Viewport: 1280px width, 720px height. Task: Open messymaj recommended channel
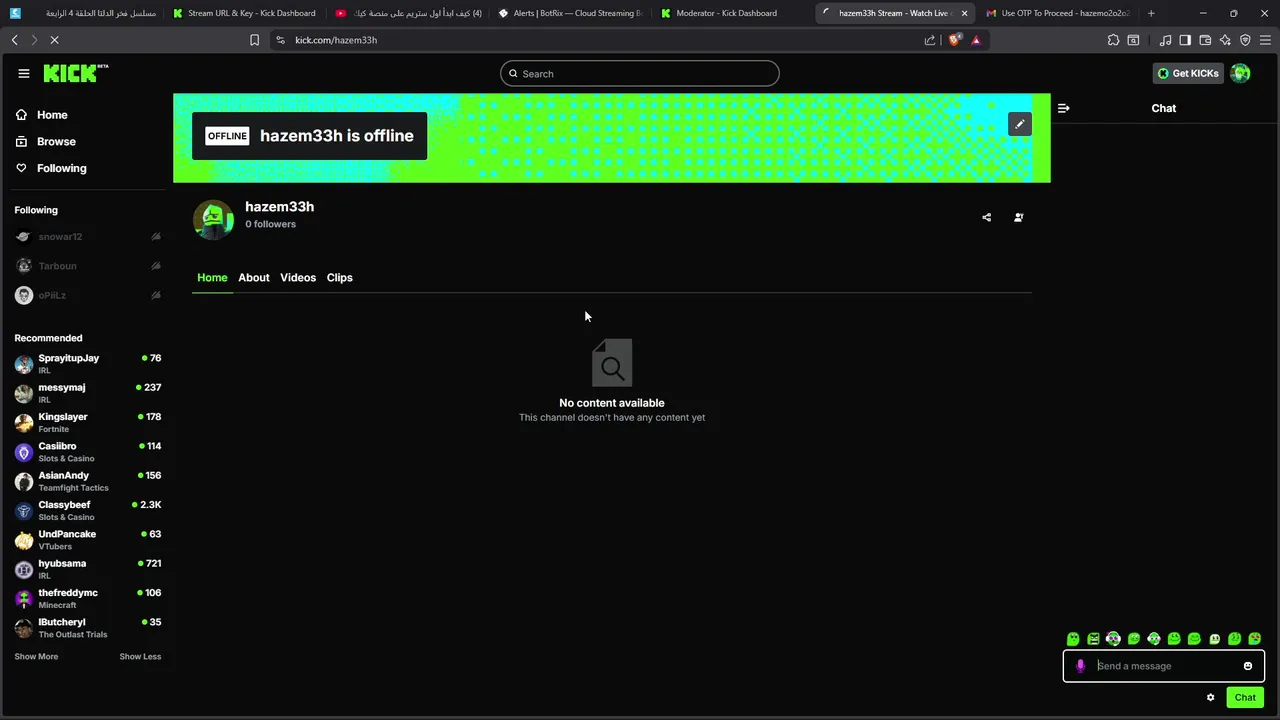pos(88,393)
